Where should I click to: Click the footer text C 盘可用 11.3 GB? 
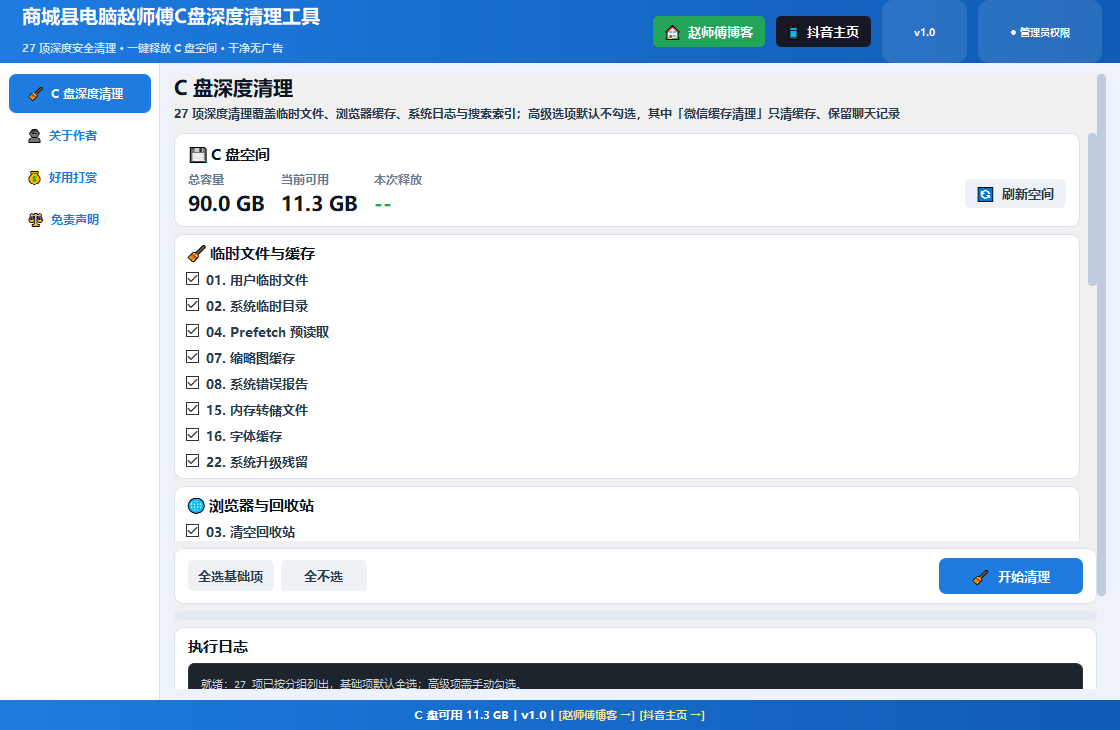pyautogui.click(x=461, y=715)
